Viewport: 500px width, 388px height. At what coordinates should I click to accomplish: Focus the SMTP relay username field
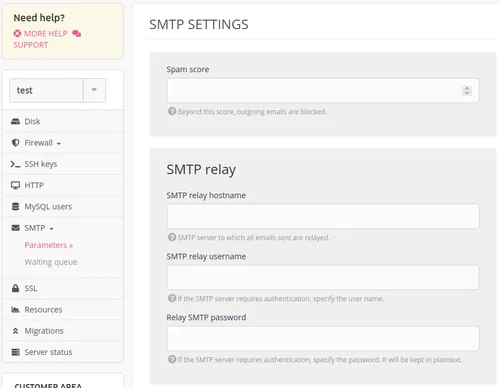pyautogui.click(x=323, y=278)
